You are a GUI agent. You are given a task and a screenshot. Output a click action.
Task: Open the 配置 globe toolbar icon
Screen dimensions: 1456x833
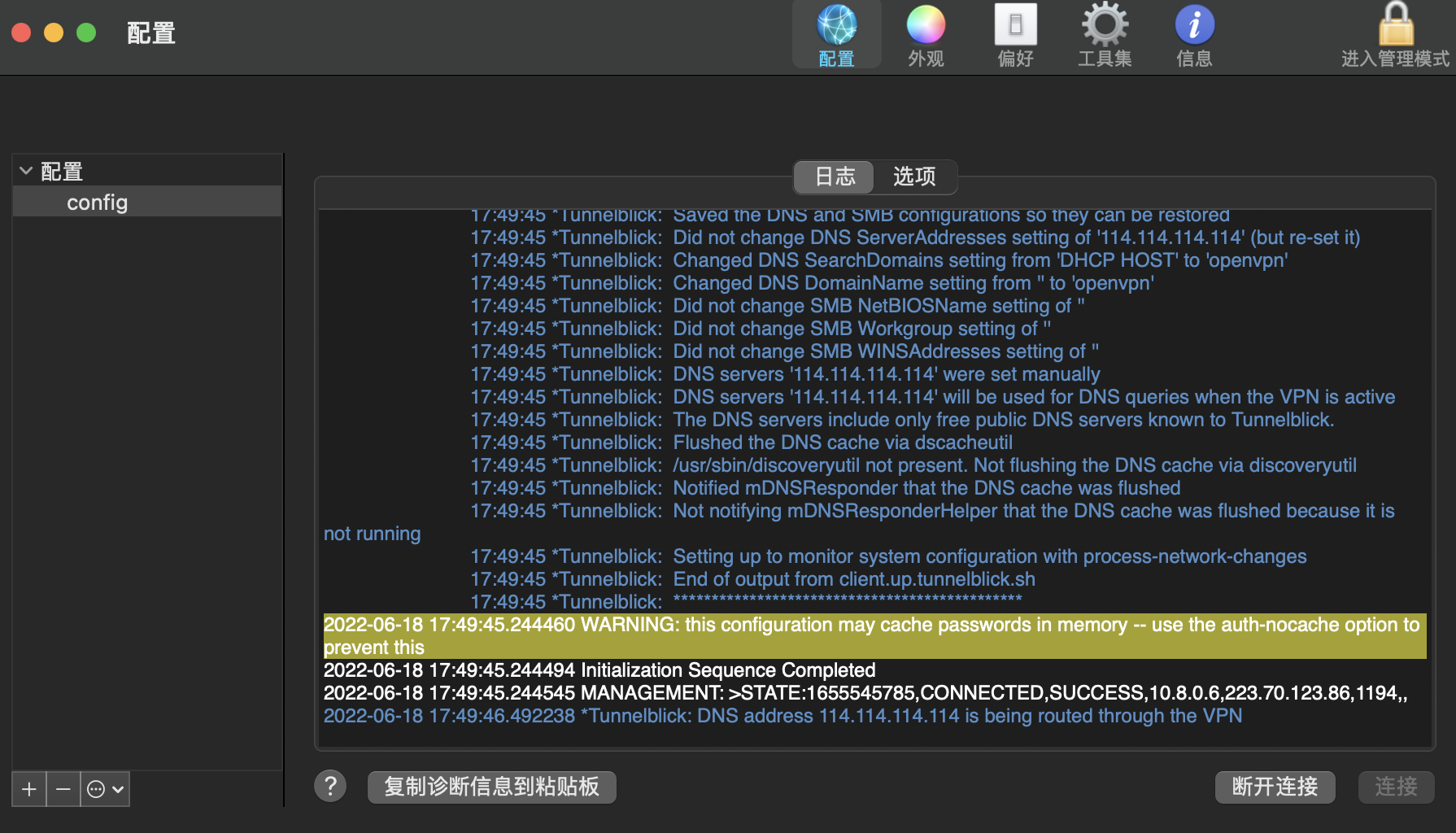[x=836, y=36]
